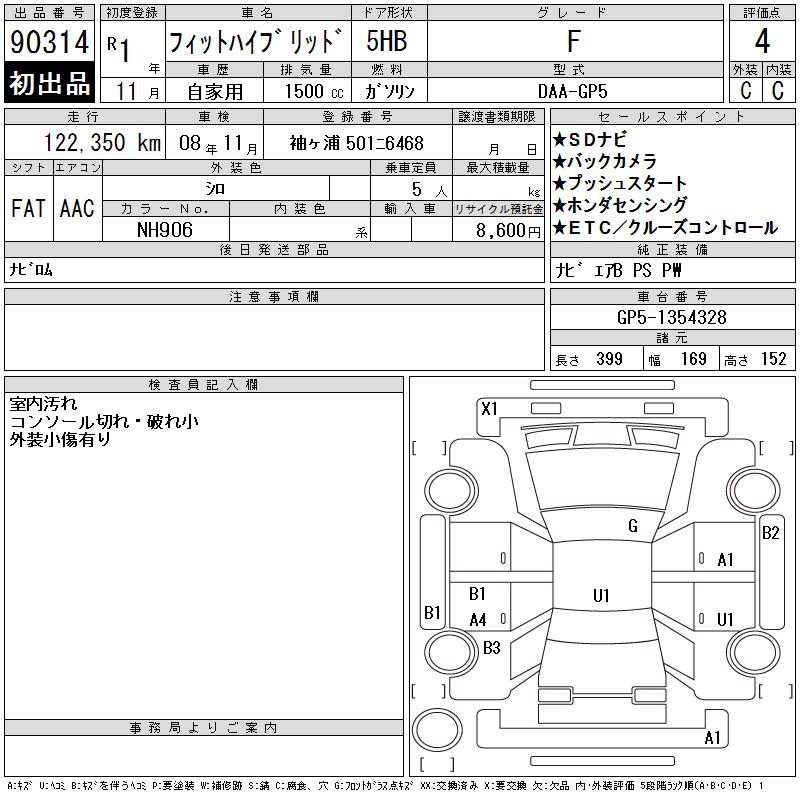Viewport: 800px width, 800px height.
Task: Select the B2 damage marker on diagram
Action: 770,533
